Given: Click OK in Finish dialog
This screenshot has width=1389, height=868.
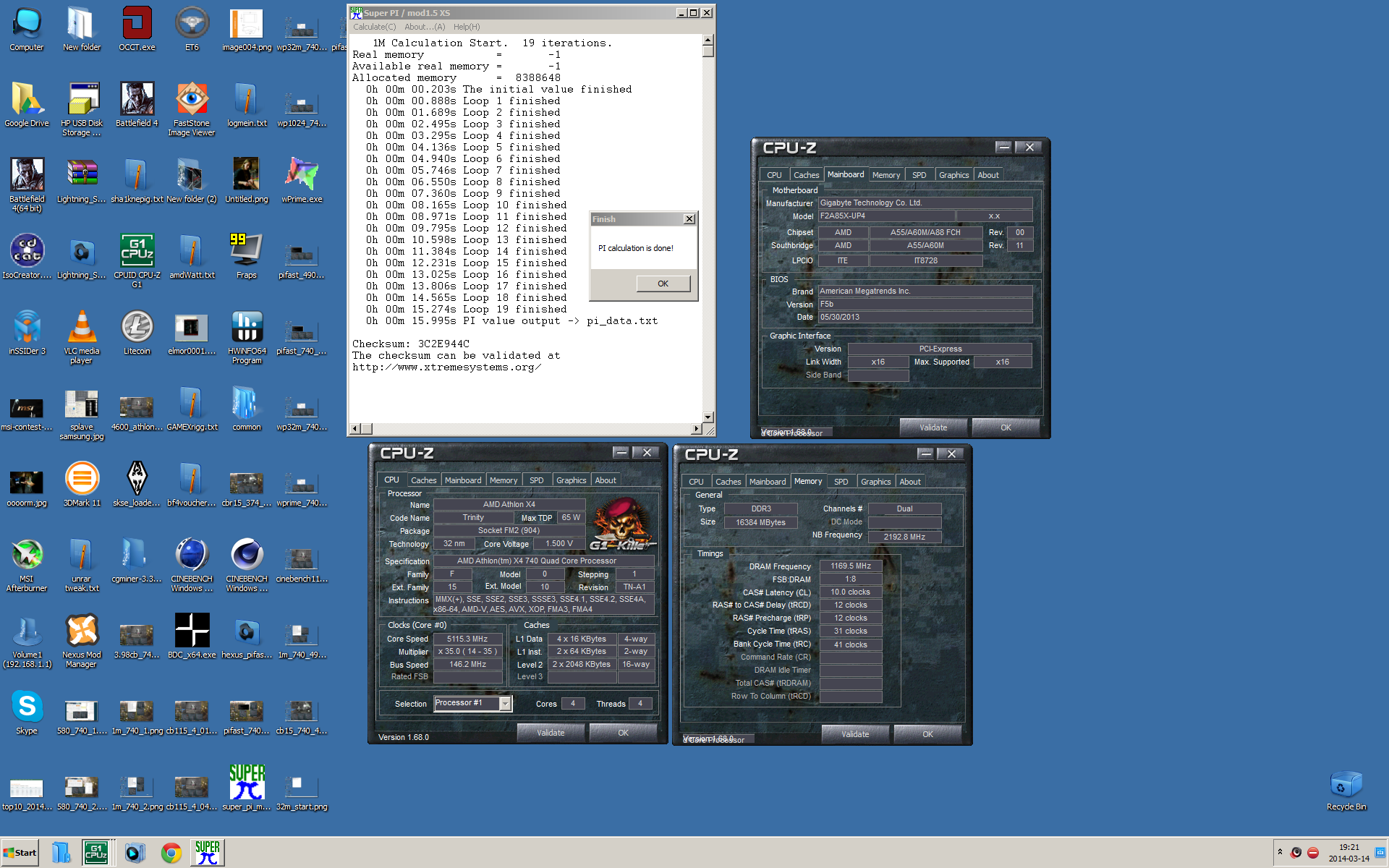Looking at the screenshot, I should click(663, 284).
